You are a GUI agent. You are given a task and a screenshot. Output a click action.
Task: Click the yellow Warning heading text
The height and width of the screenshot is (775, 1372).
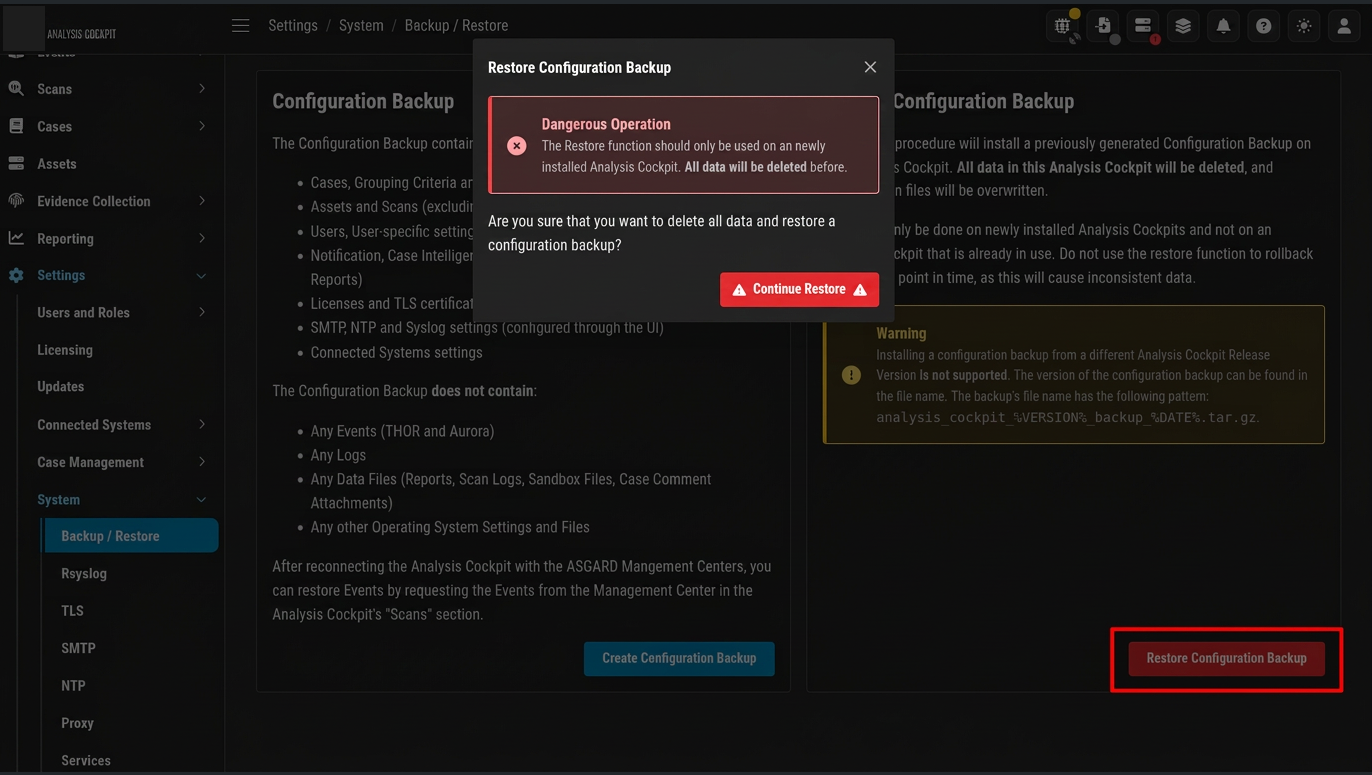click(x=901, y=333)
